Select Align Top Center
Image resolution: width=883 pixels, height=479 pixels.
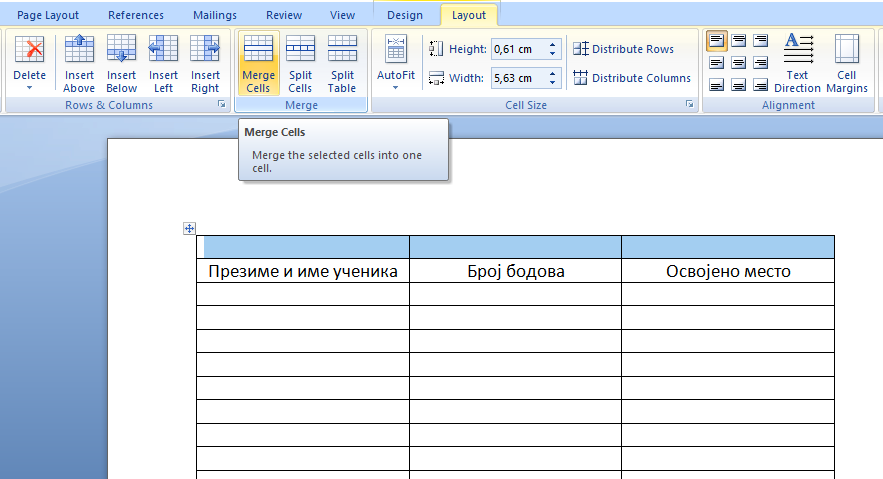pyautogui.click(x=738, y=41)
